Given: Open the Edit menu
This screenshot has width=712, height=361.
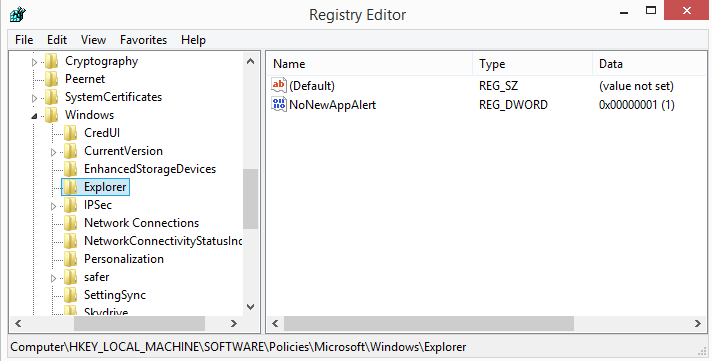Looking at the screenshot, I should tap(57, 40).
